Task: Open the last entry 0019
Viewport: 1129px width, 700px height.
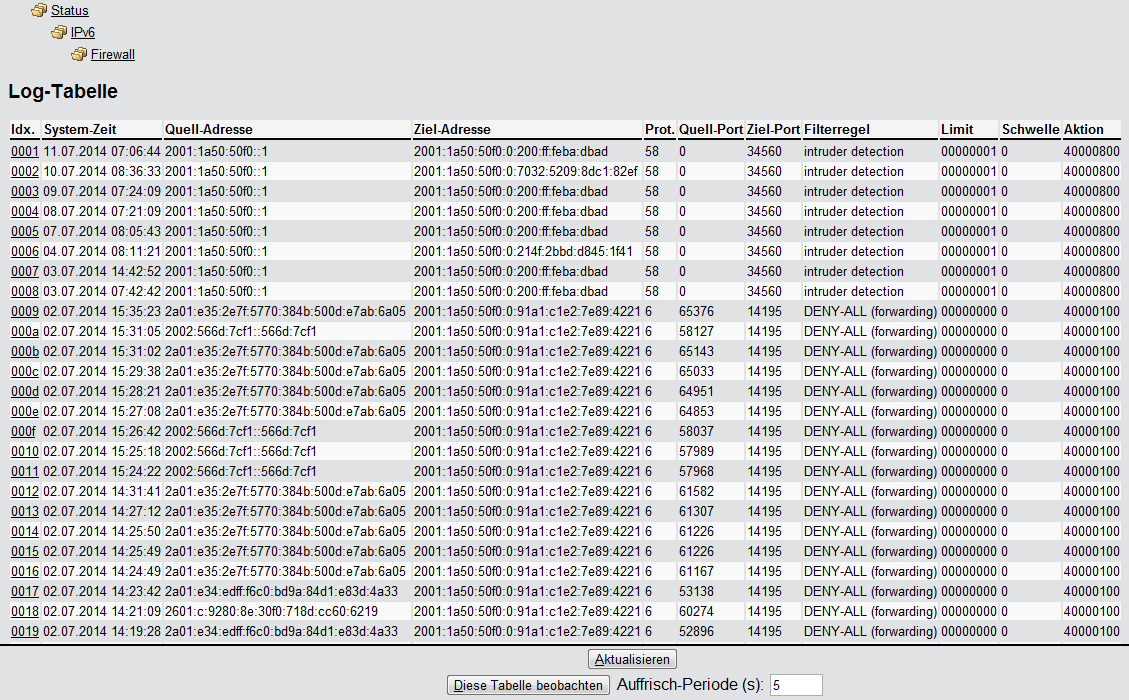Action: click(x=24, y=632)
